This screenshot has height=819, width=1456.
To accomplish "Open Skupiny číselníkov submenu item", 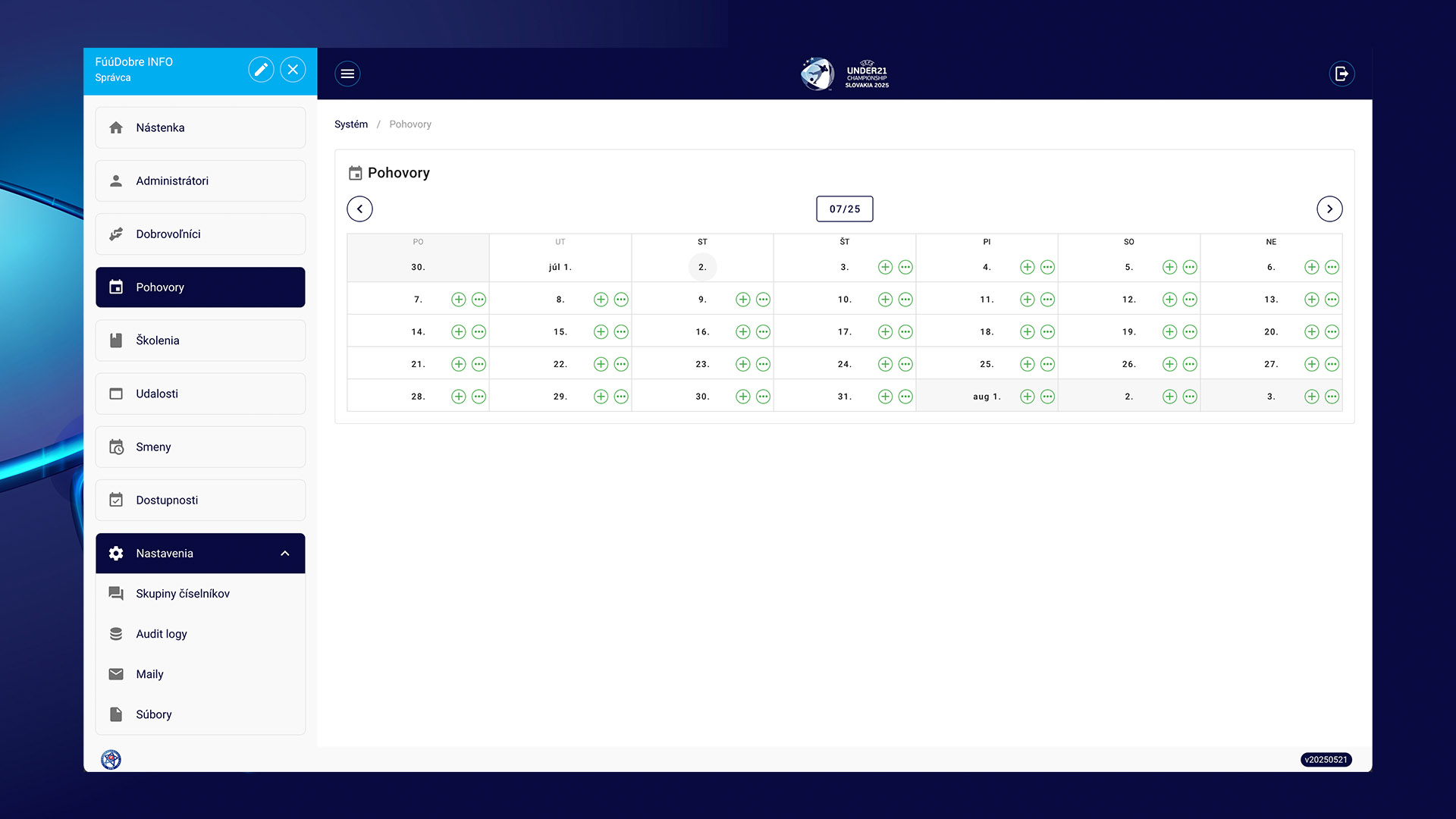I will tap(183, 594).
